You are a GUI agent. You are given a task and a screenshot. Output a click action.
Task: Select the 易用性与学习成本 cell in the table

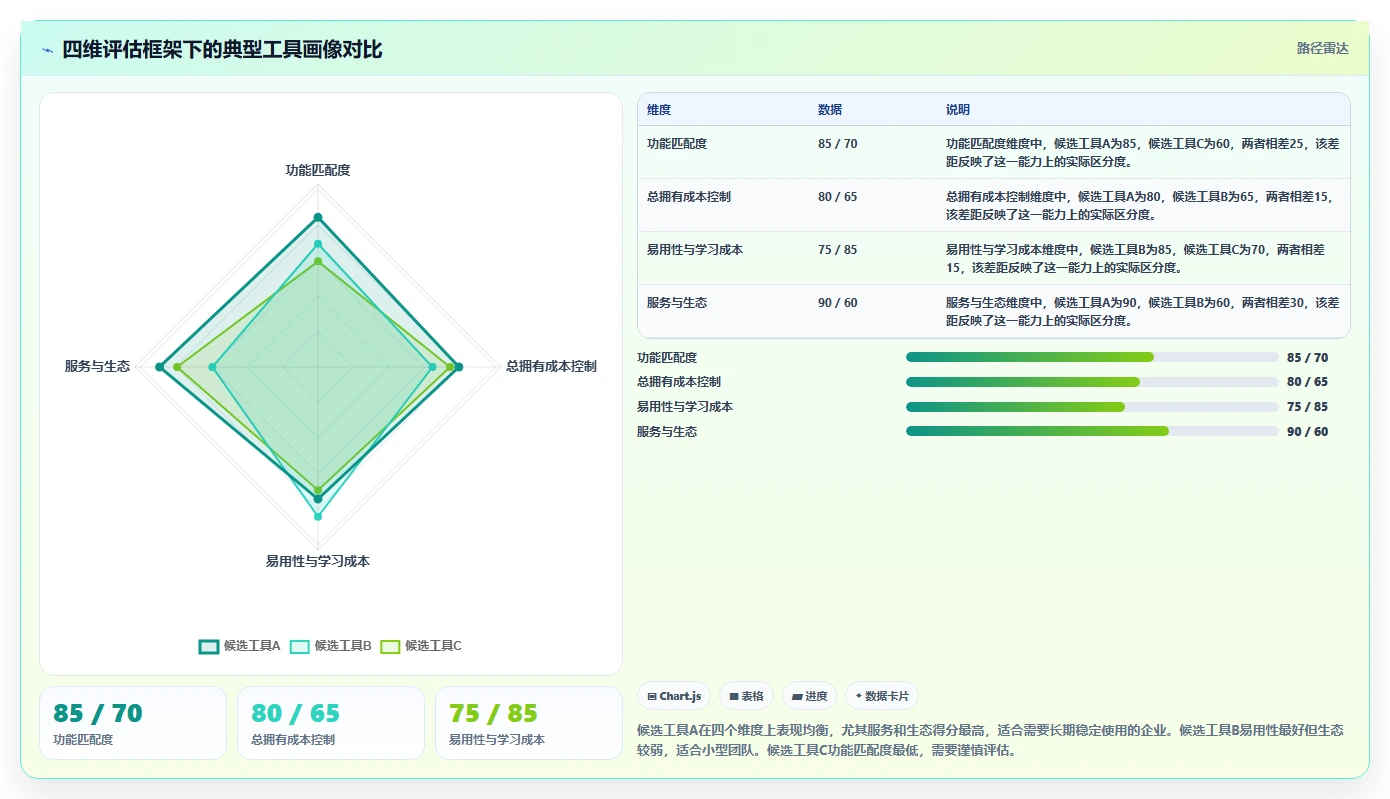695,250
